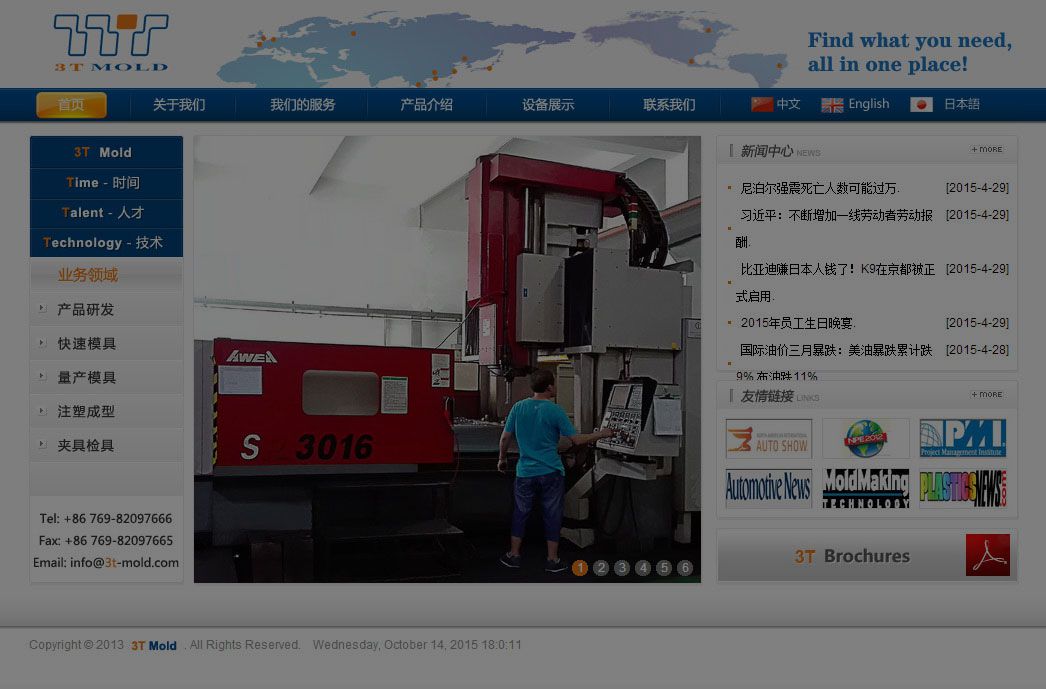
Task: Click arrow beside 产品研发
Action: 42,308
